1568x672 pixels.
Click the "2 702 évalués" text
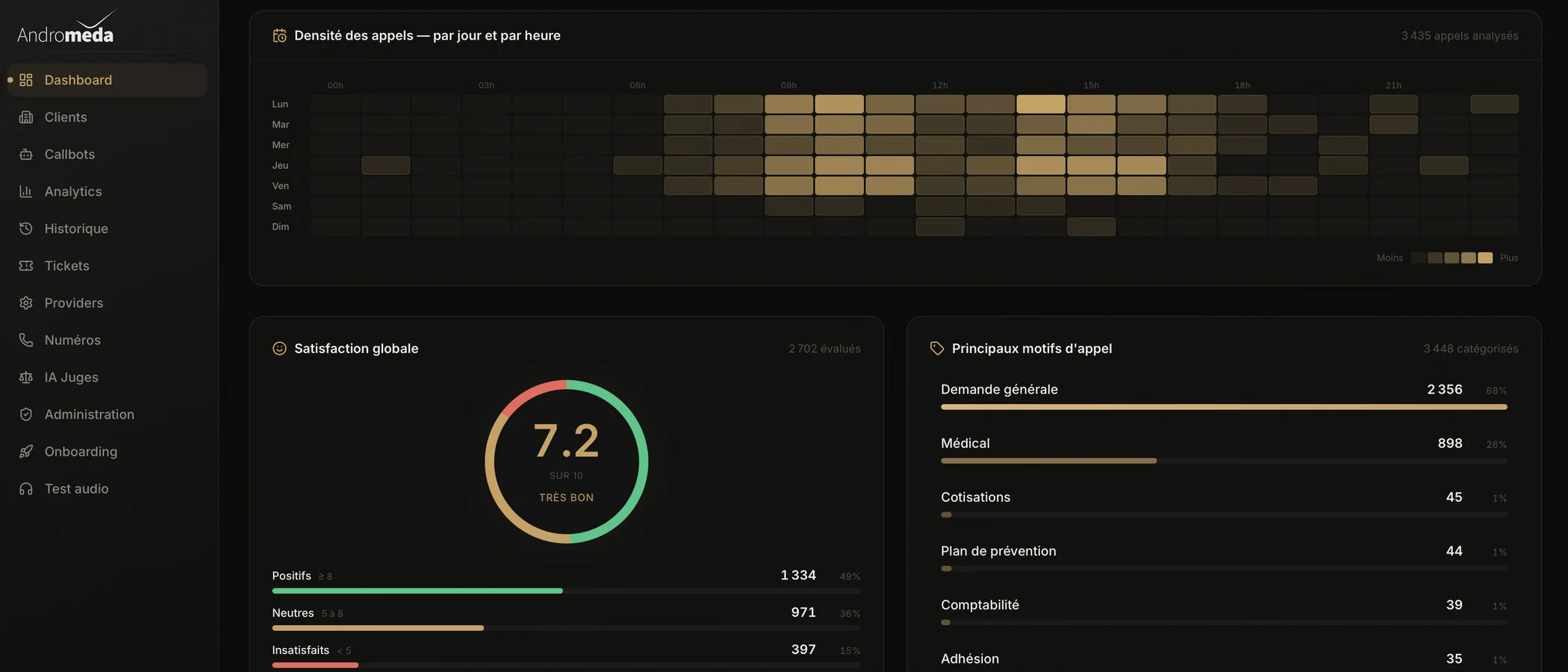(824, 349)
